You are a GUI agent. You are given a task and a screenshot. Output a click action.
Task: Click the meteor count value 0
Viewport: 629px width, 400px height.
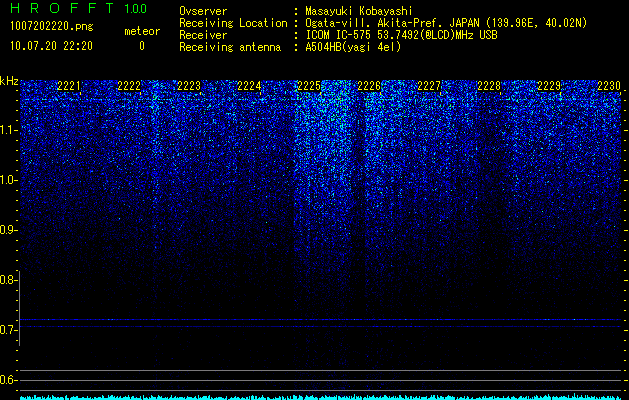pyautogui.click(x=142, y=46)
